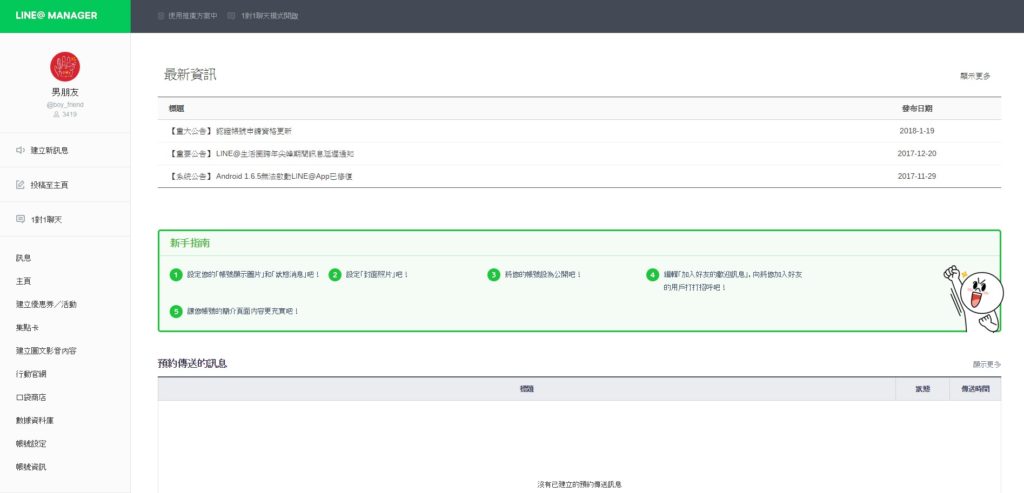Viewport: 1024px width, 493px height.
Task: Click the green step 5 circle icon
Action: point(176,311)
